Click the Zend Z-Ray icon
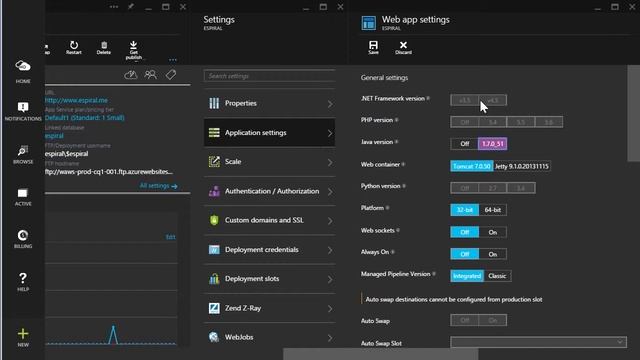640x360 pixels. [214, 308]
